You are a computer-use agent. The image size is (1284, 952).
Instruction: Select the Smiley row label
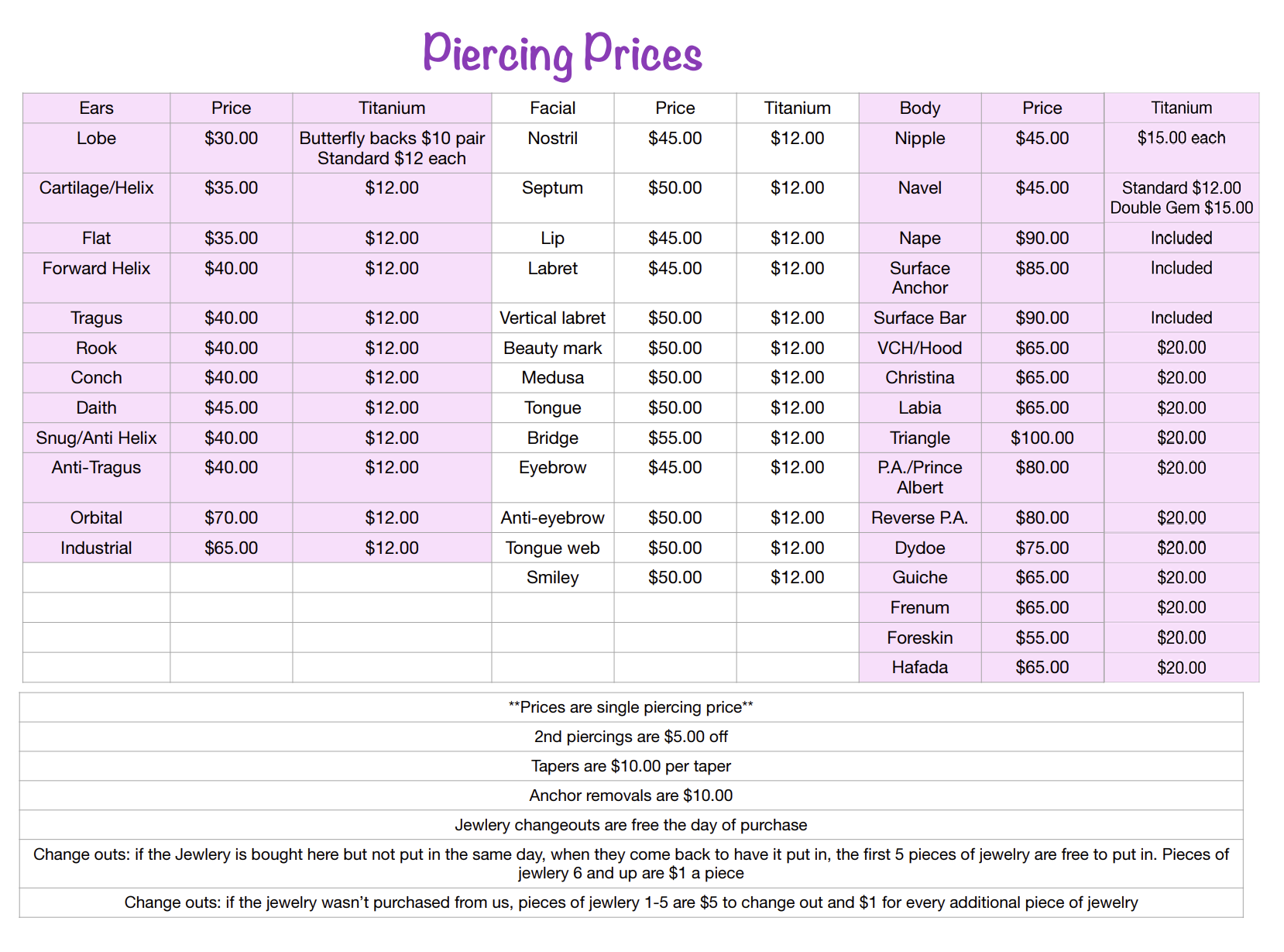(552, 577)
